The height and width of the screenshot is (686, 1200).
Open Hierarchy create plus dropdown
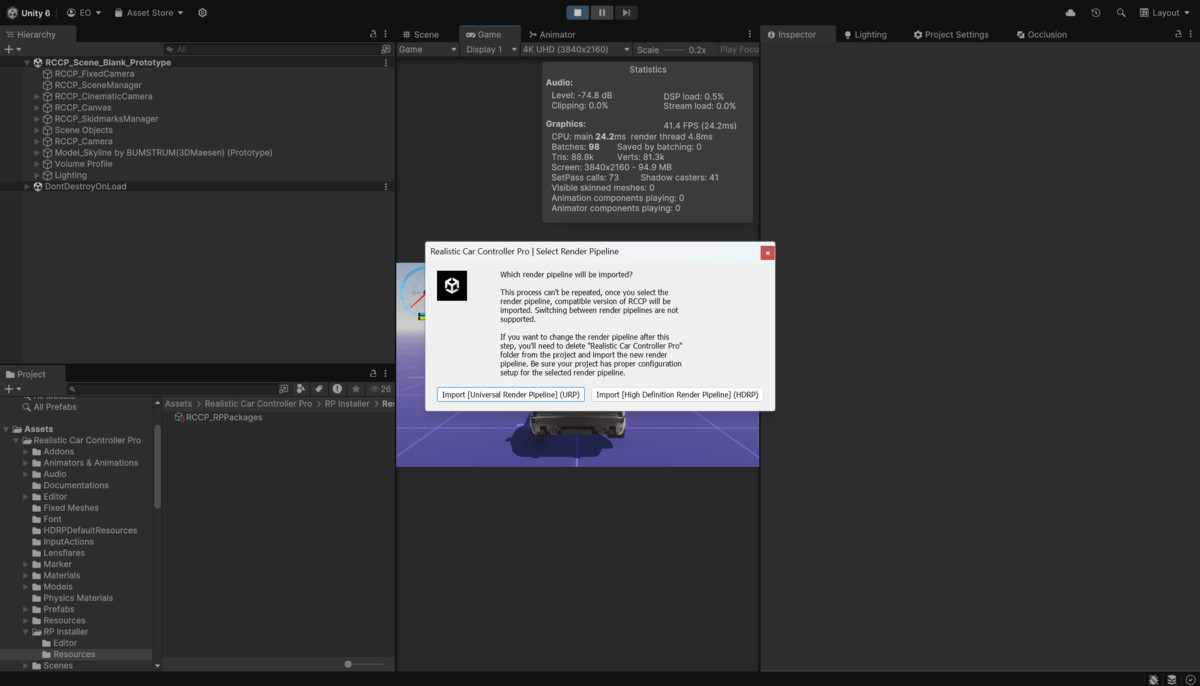point(12,49)
